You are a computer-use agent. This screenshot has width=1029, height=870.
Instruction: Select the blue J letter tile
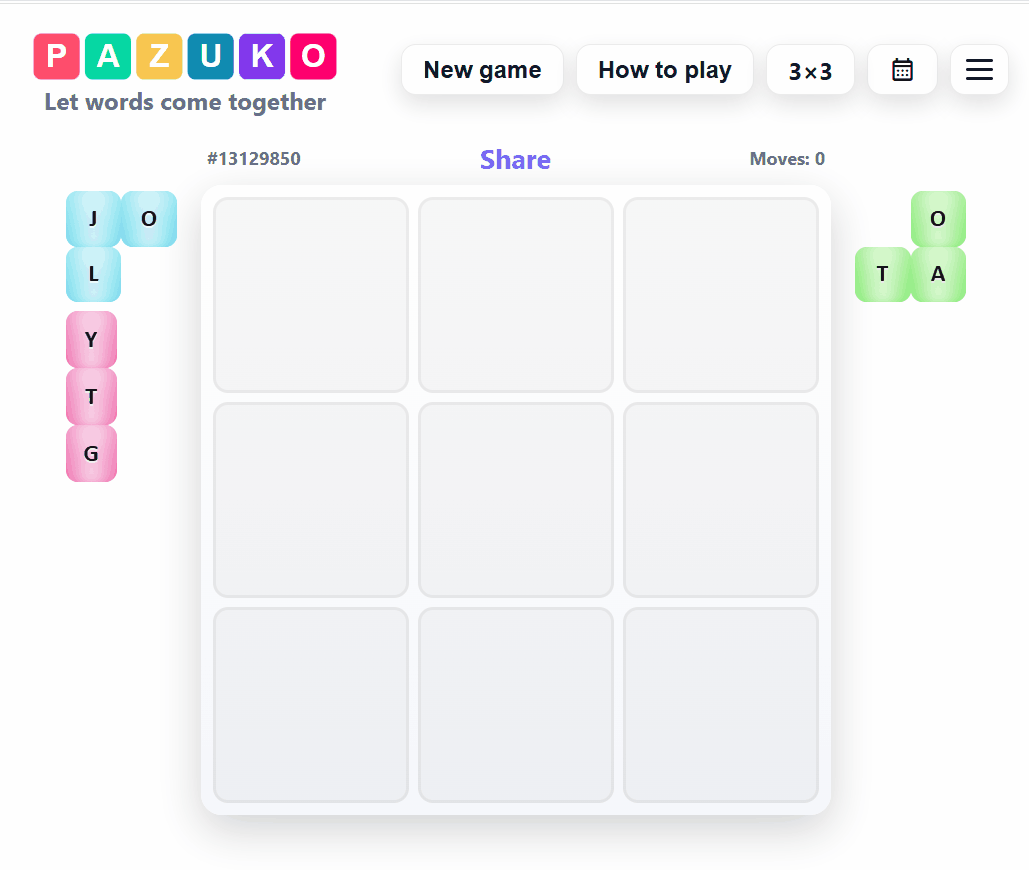point(93,219)
